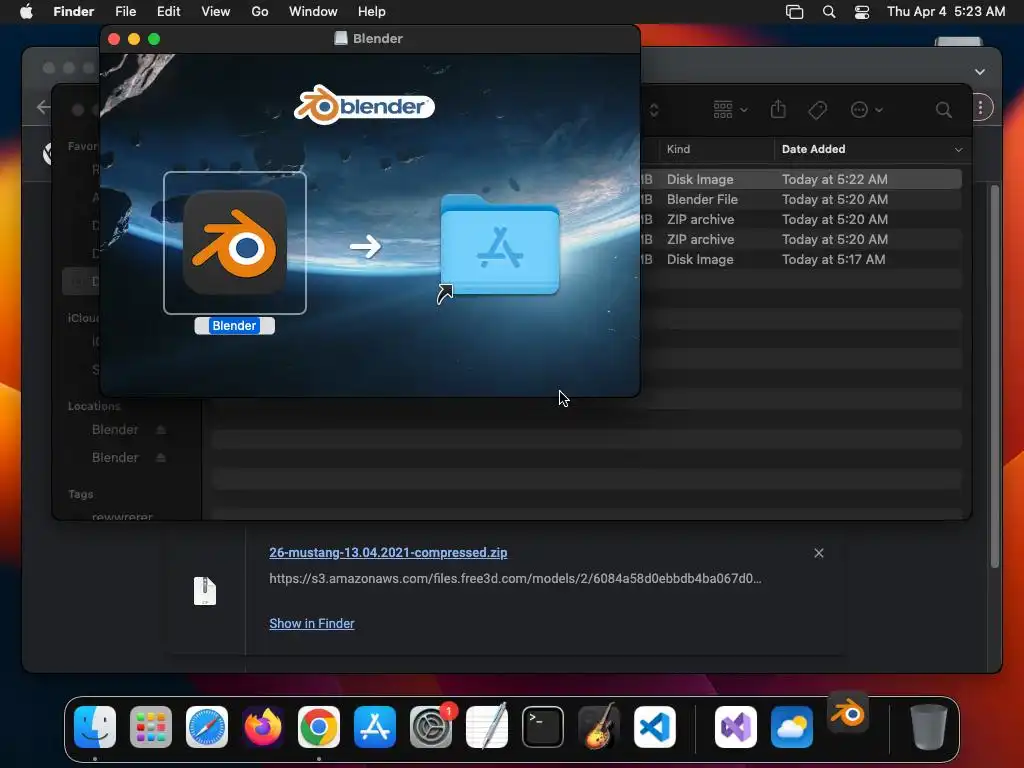Click the Chrome downloads page scrollbar
The image size is (1024, 768).
994,376
